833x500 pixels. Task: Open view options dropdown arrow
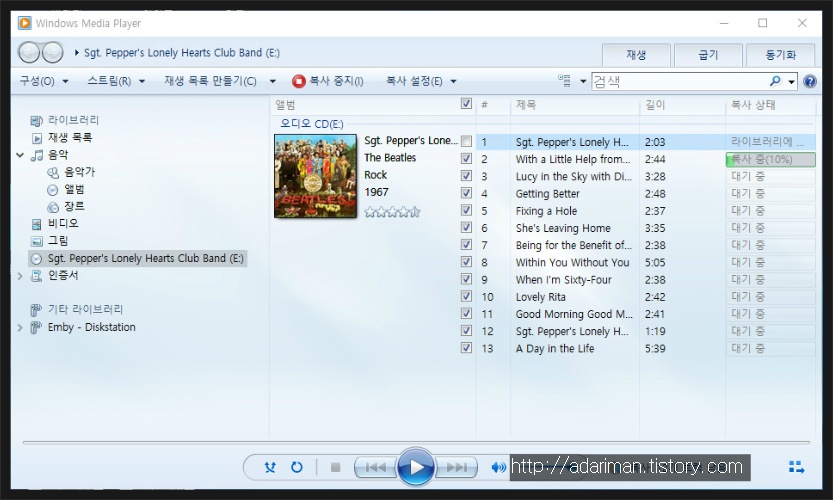pos(583,81)
